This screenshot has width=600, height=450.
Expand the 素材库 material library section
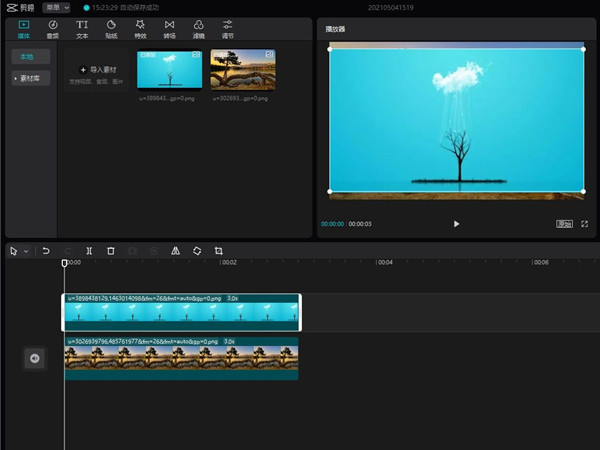(x=30, y=78)
